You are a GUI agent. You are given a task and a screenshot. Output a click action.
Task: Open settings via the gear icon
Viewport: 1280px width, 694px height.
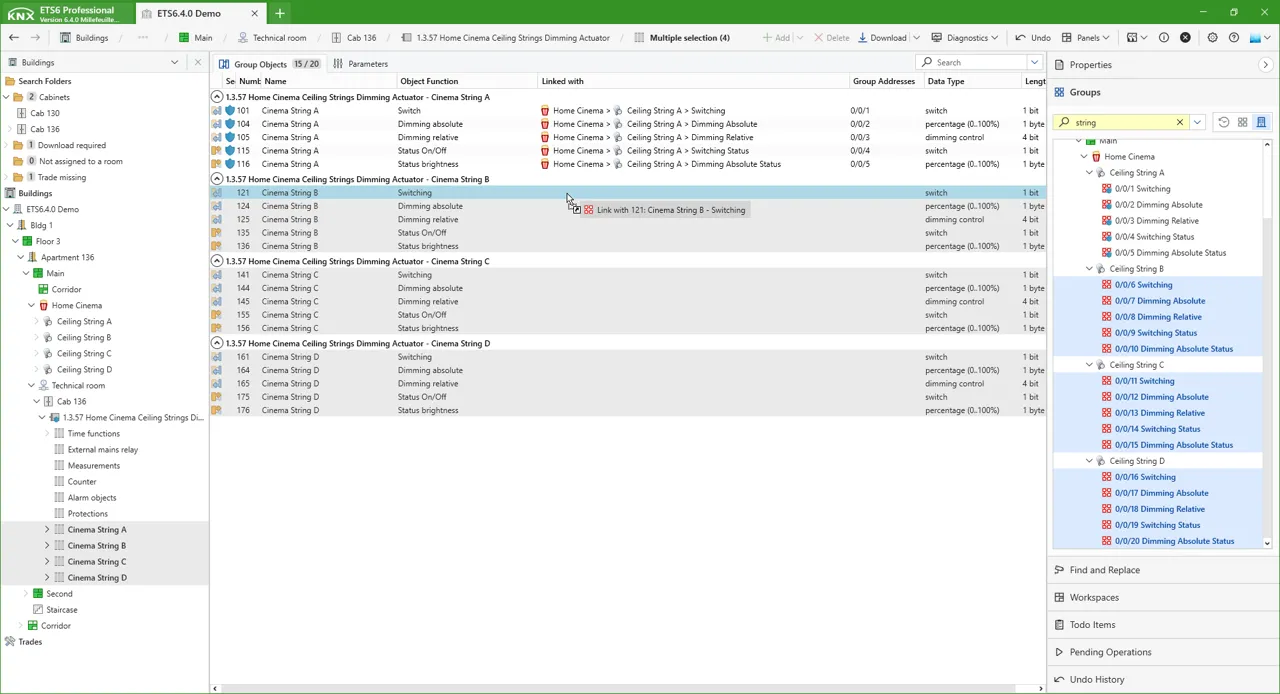(x=1212, y=38)
